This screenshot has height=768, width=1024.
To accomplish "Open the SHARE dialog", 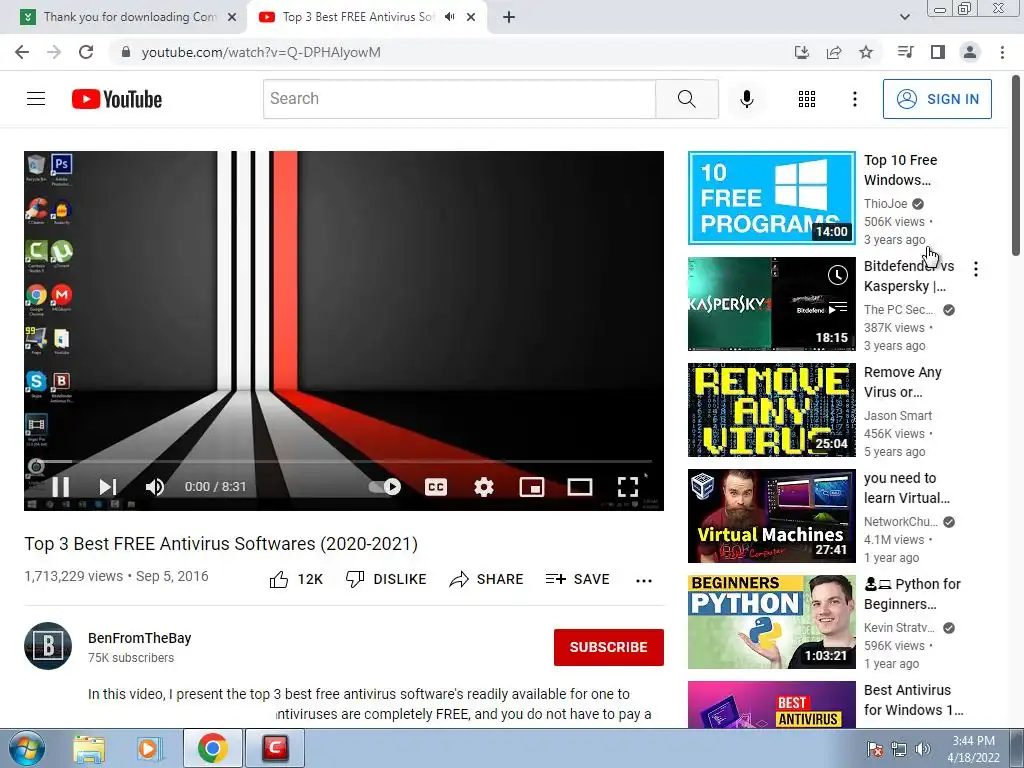I will click(487, 579).
